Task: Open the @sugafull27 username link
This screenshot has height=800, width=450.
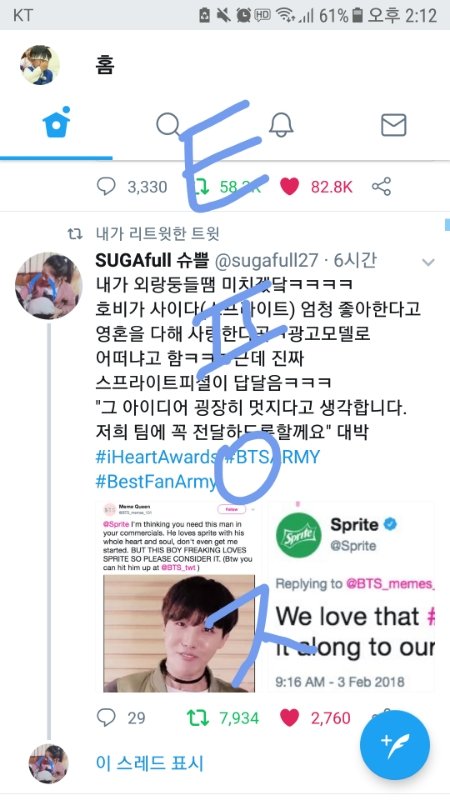Action: (x=266, y=261)
